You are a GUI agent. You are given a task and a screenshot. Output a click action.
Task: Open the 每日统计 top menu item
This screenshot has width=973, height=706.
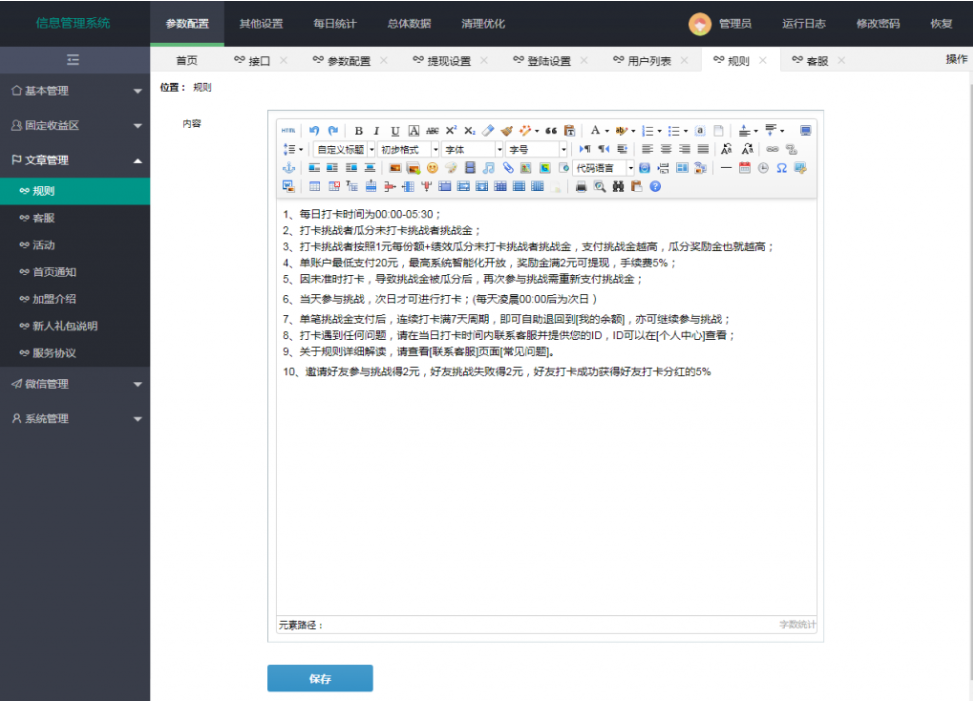click(334, 23)
